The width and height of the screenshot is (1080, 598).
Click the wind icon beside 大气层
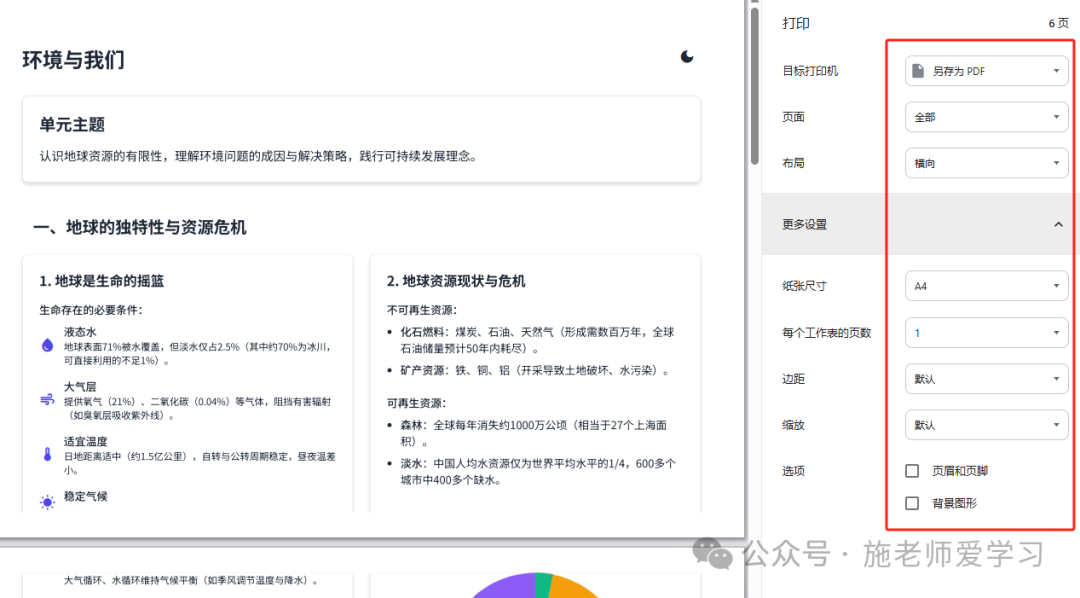(x=48, y=400)
